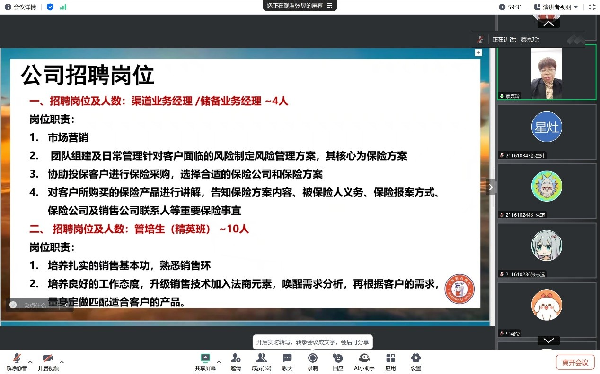Open the chat panel
The width and height of the screenshot is (600, 374).
(x=287, y=361)
